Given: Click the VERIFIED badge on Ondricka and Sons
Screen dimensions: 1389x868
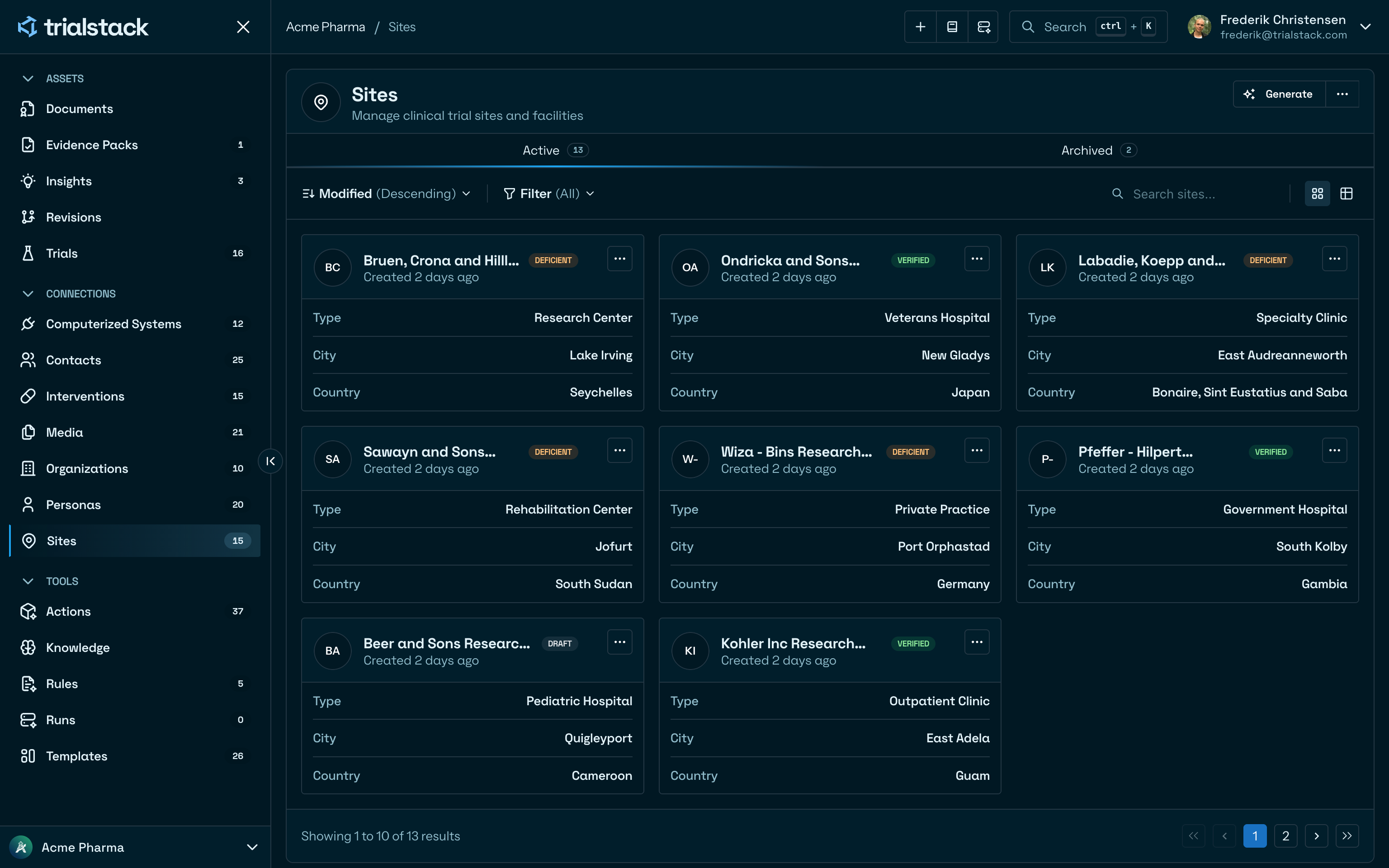Looking at the screenshot, I should pos(913,261).
